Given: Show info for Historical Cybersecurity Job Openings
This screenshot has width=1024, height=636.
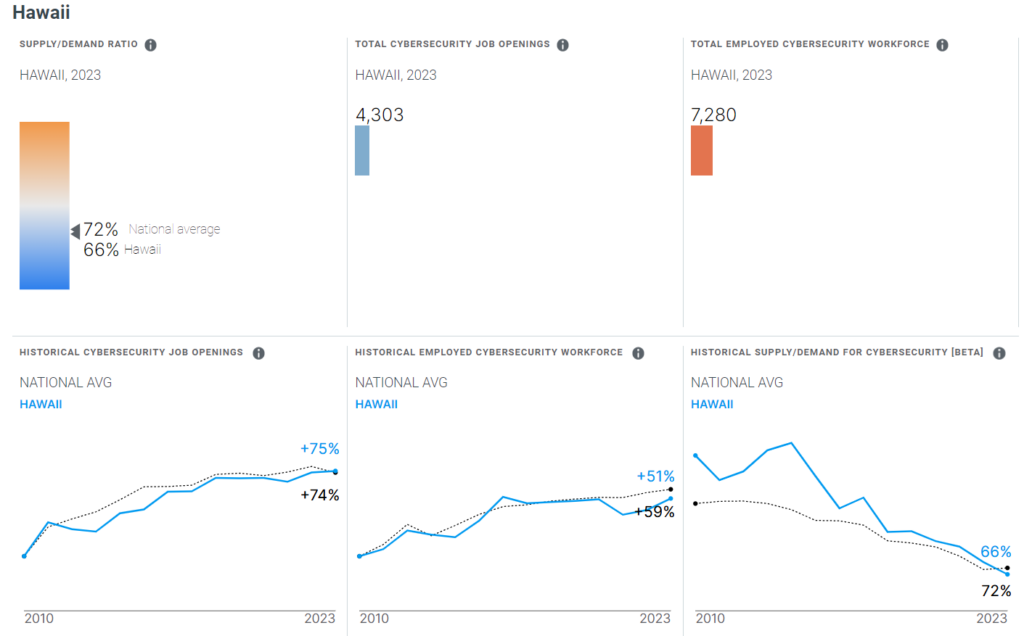Looking at the screenshot, I should 259,353.
